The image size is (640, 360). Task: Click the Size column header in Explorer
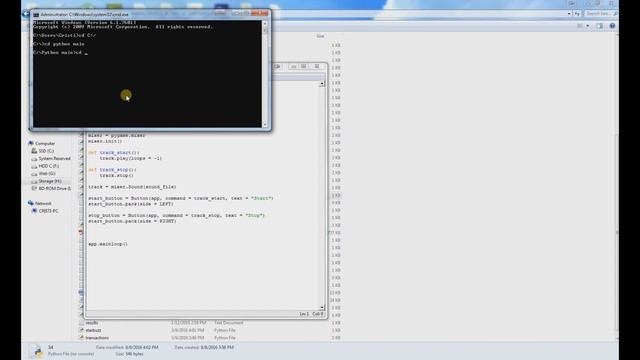[320, 36]
